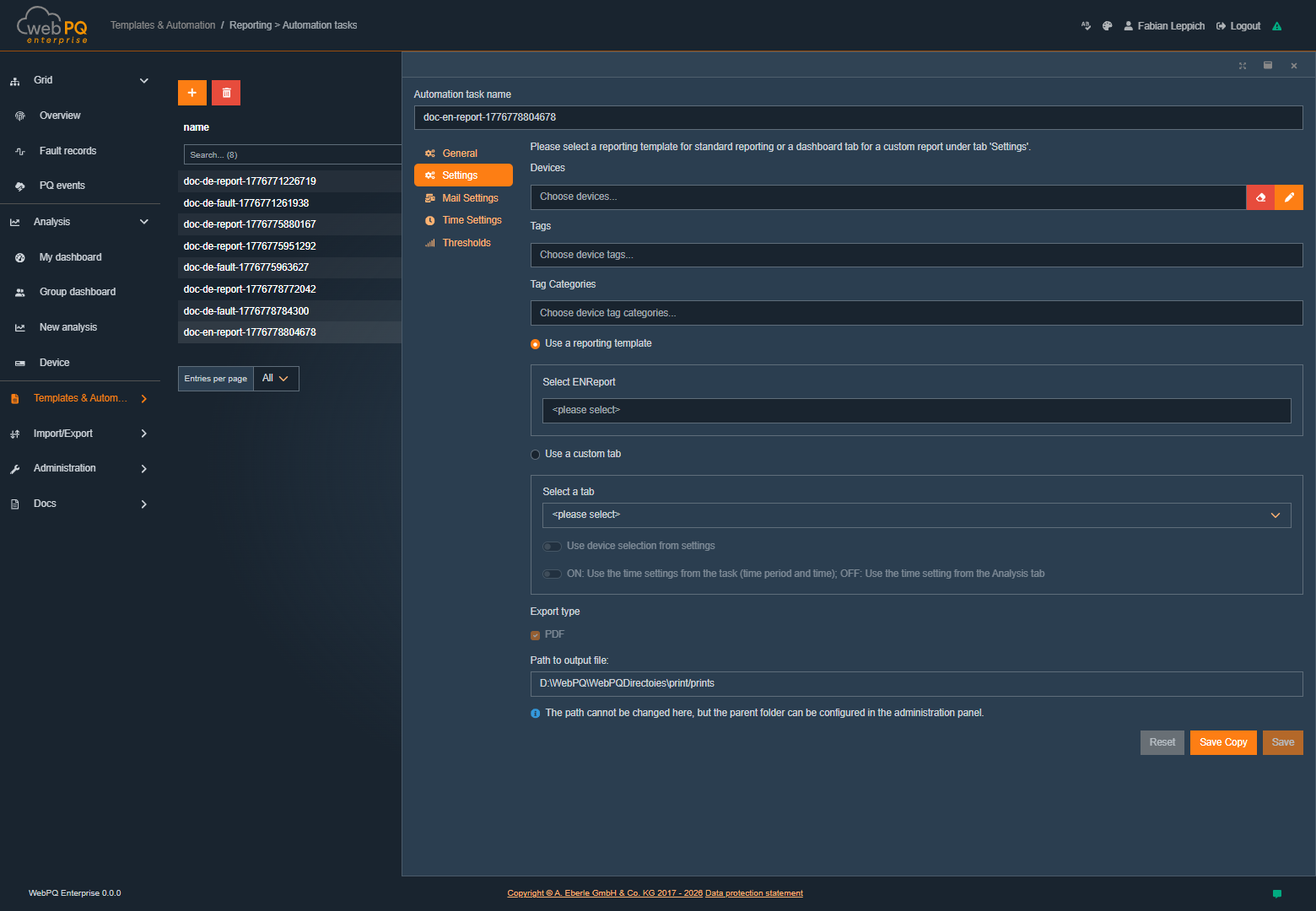Click the green warning triangle icon

(1277, 26)
